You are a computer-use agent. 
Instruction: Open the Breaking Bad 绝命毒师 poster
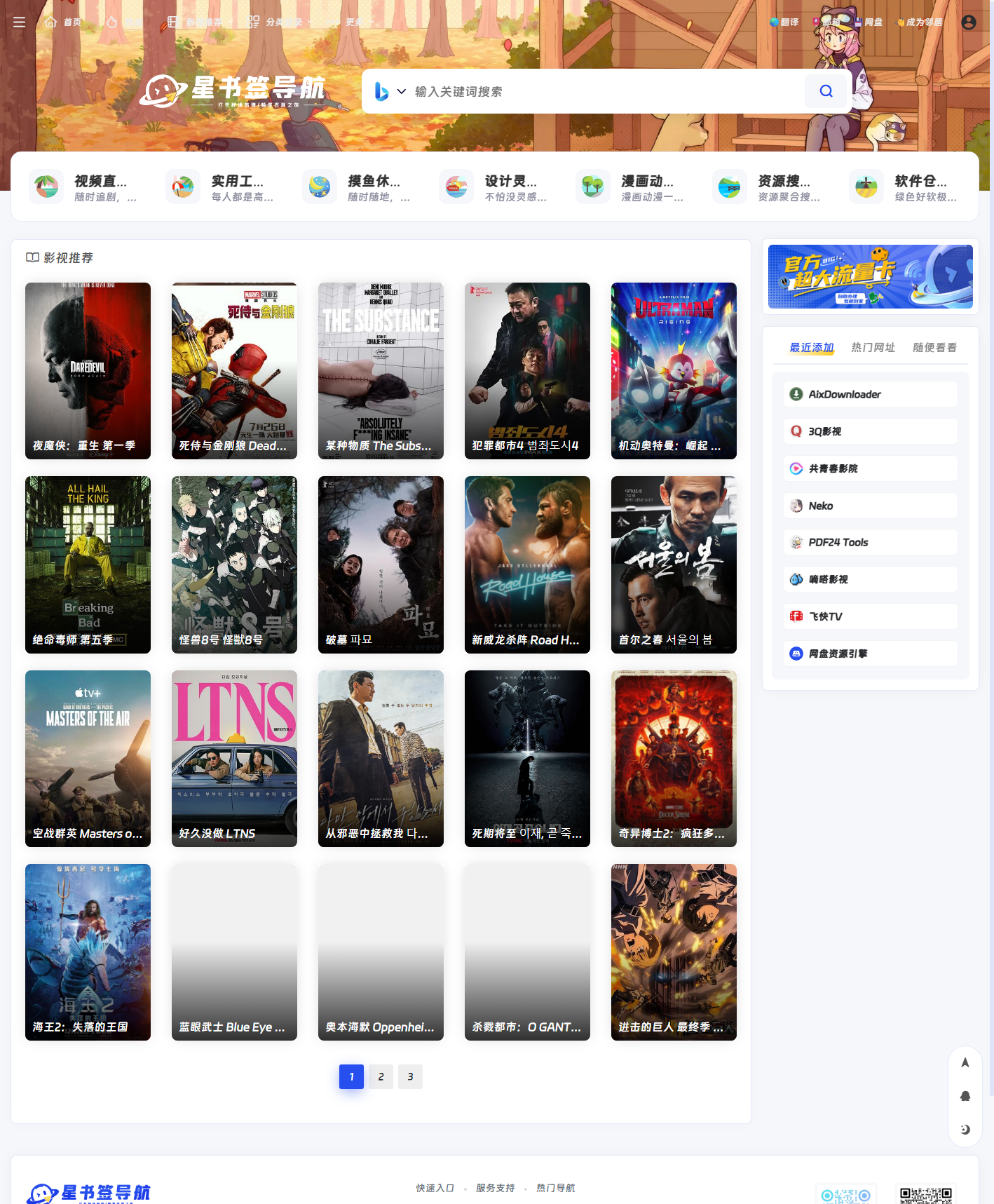(88, 564)
